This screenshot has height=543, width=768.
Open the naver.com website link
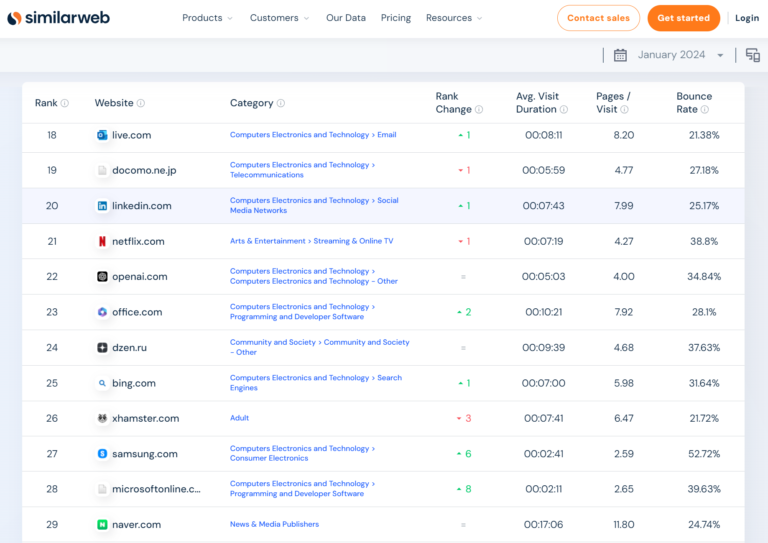pos(136,524)
